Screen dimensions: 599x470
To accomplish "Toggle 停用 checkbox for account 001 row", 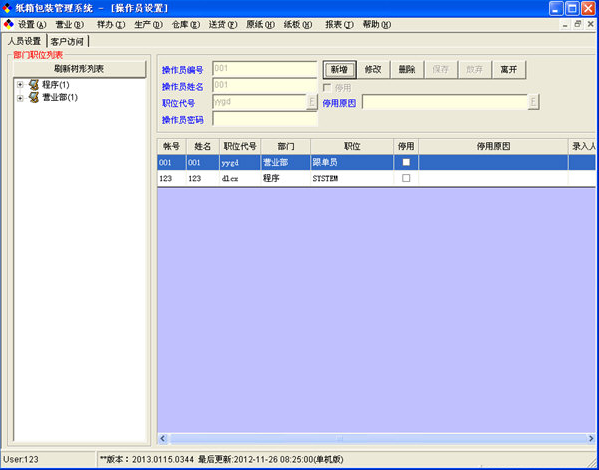I will [x=406, y=162].
